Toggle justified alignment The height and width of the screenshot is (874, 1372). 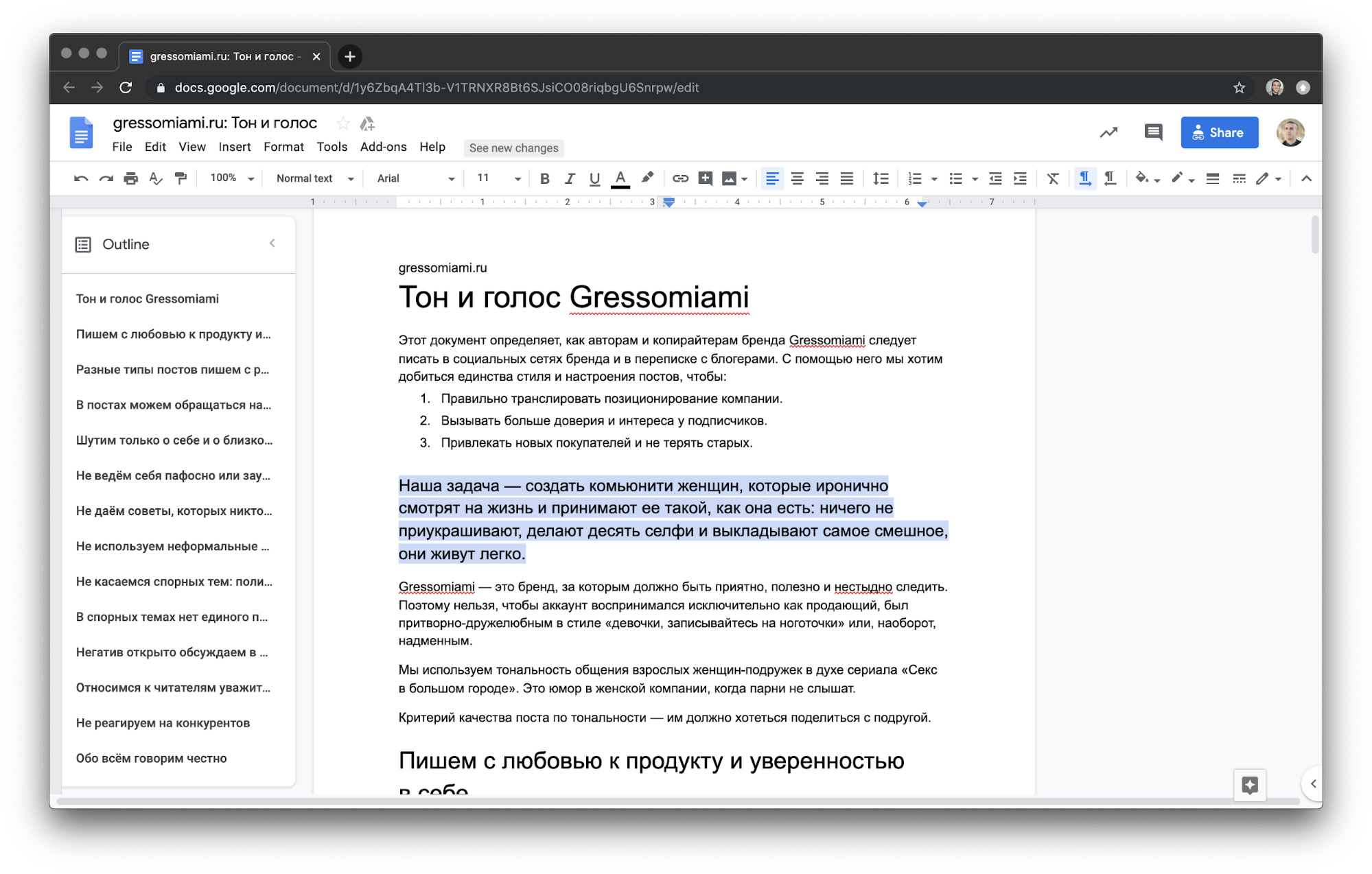click(847, 178)
